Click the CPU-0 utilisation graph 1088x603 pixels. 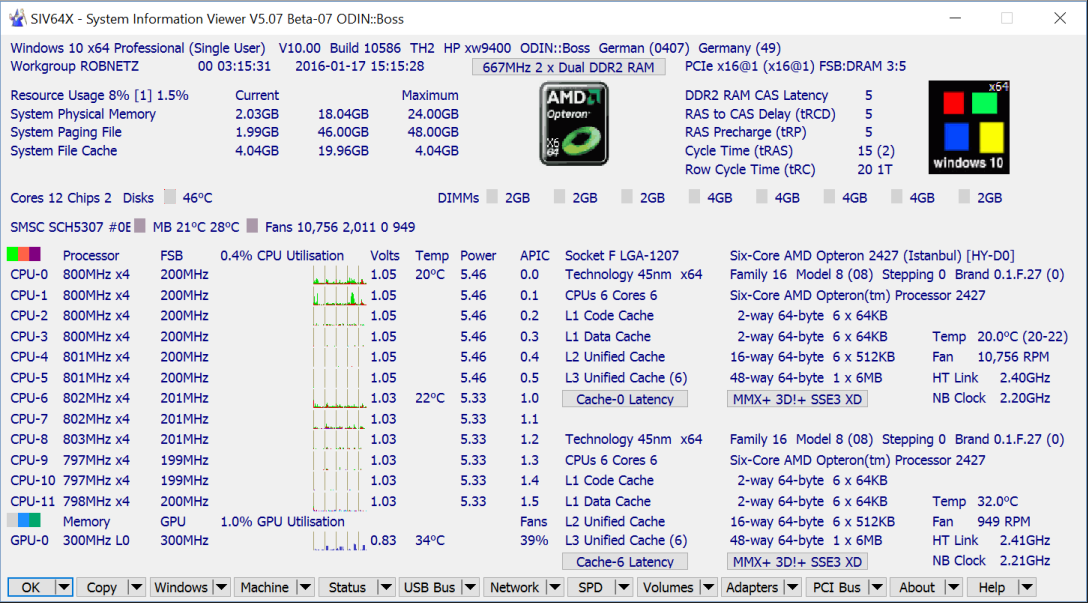tap(339, 275)
